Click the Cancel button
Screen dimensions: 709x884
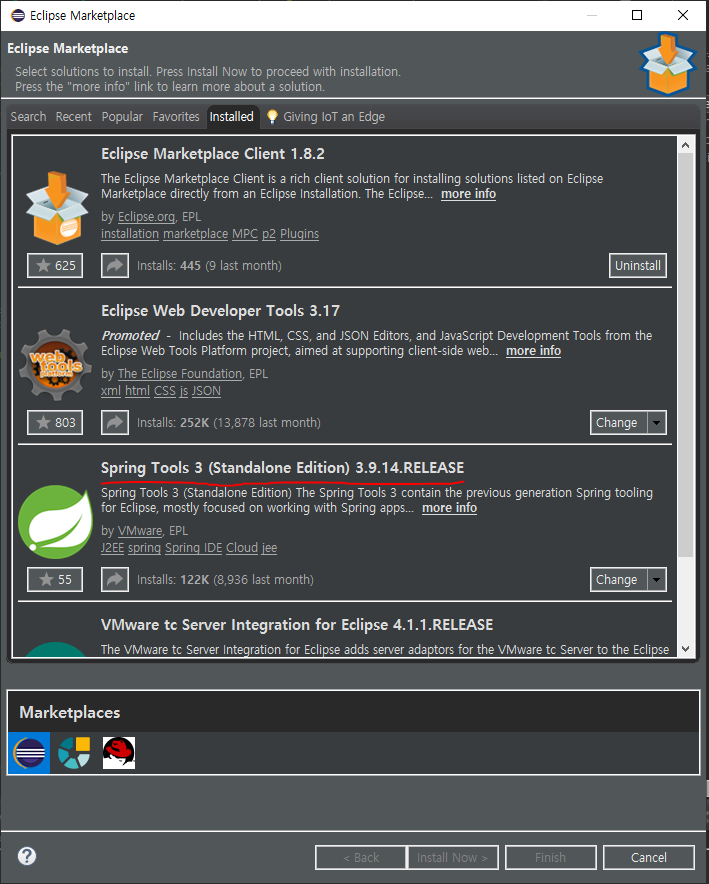tap(649, 858)
